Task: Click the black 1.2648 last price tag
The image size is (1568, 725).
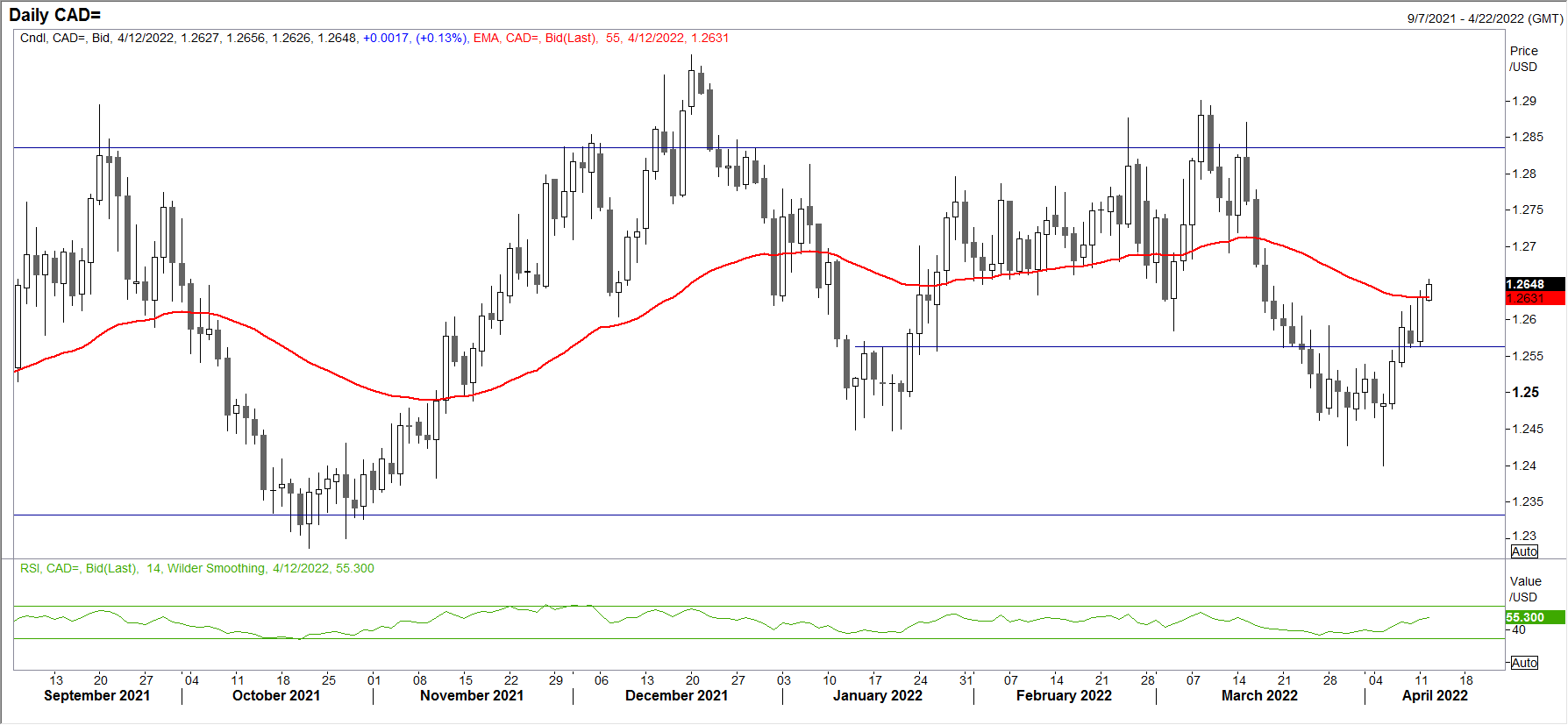Action: [1535, 284]
